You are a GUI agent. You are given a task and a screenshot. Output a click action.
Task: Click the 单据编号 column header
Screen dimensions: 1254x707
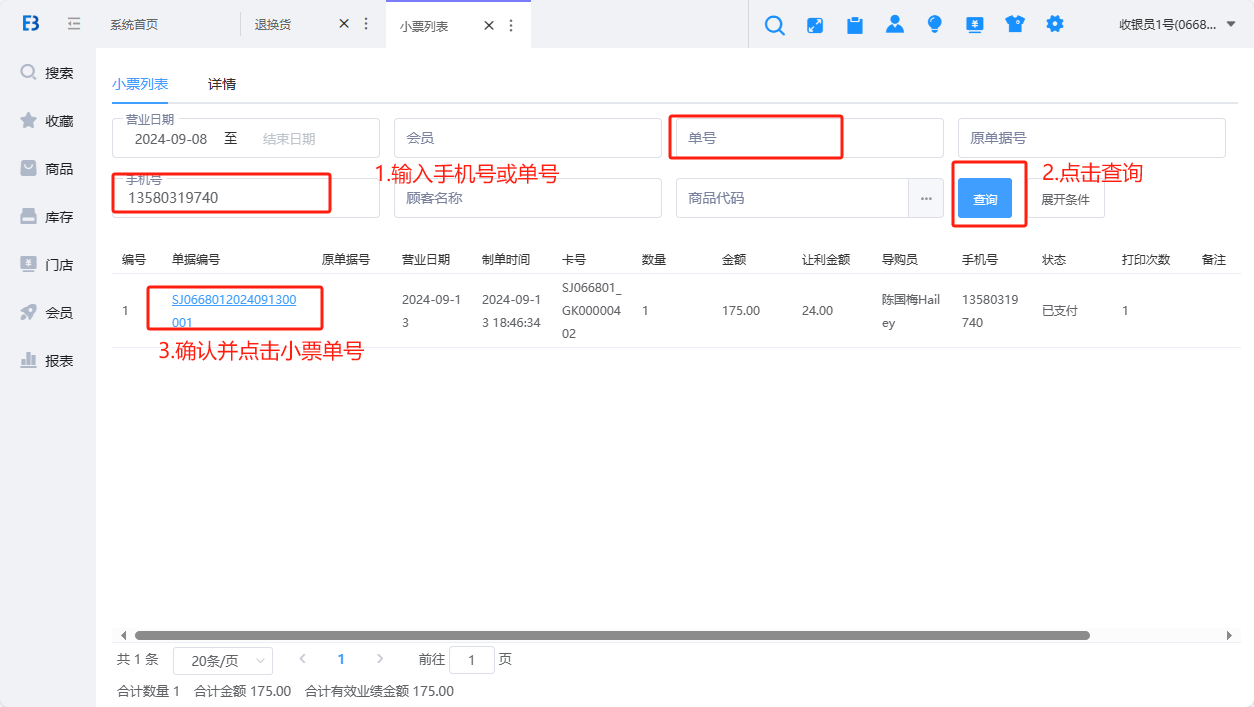(x=196, y=259)
